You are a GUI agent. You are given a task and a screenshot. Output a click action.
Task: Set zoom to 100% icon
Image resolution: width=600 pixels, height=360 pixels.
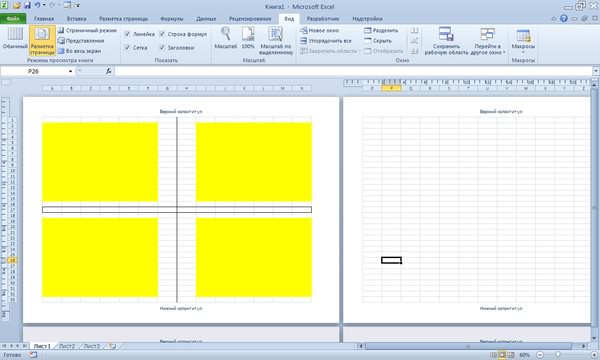[248, 34]
